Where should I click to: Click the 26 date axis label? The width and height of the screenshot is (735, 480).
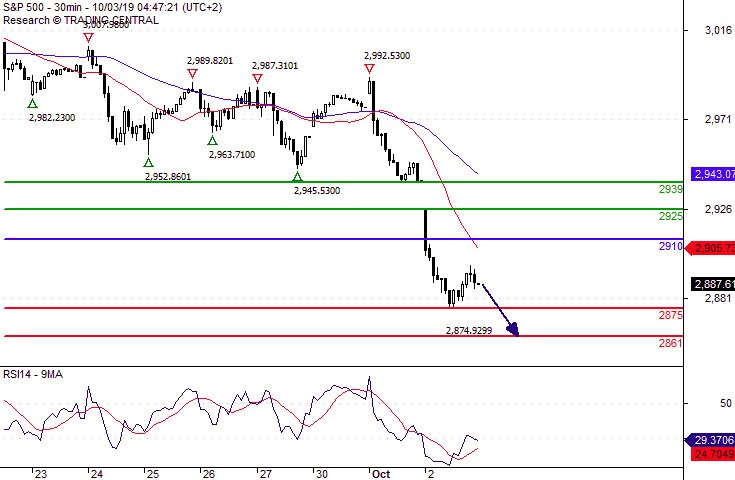209,474
